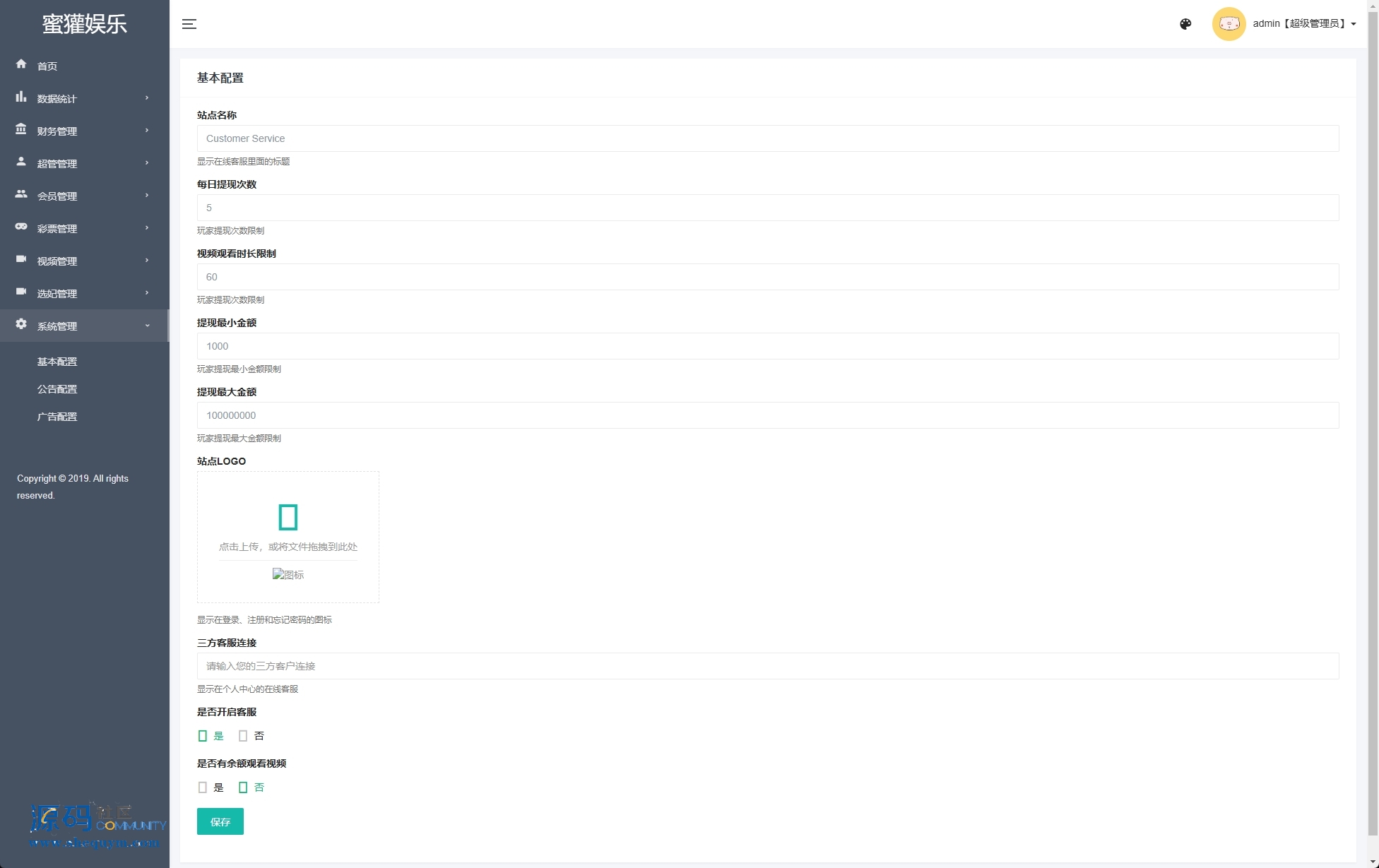The height and width of the screenshot is (868, 1379).
Task: Click the admin avatar image
Action: click(x=1229, y=24)
